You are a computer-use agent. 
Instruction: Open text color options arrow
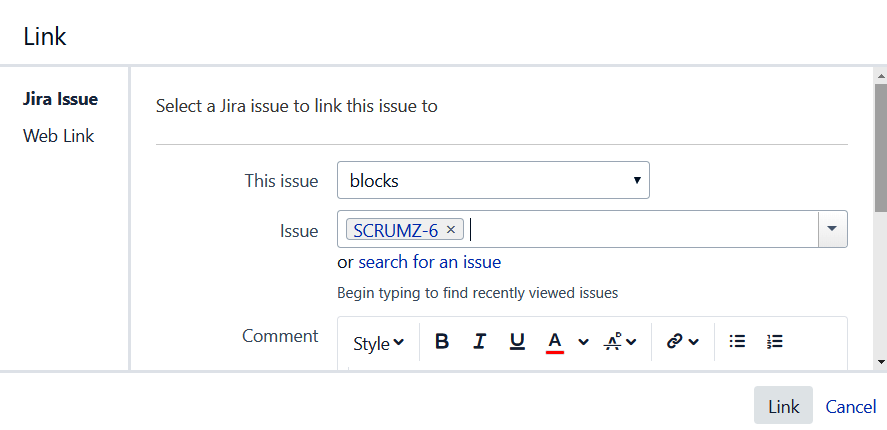584,341
